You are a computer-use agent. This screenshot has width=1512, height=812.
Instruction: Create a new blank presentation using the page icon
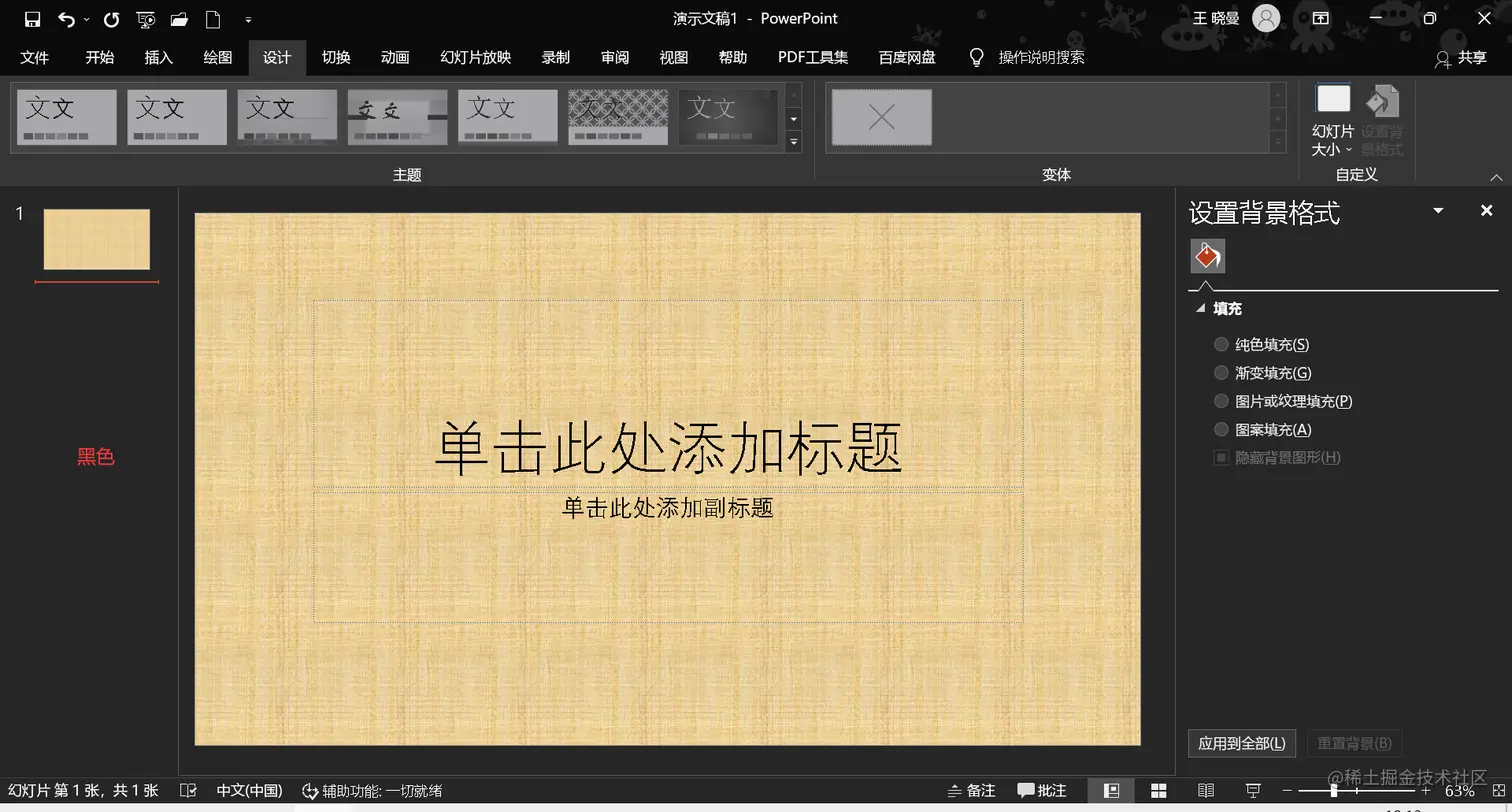coord(213,19)
